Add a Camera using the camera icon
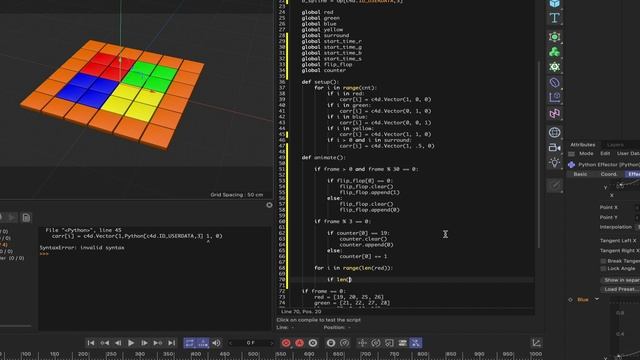This screenshot has height=360, width=640. click(x=554, y=147)
